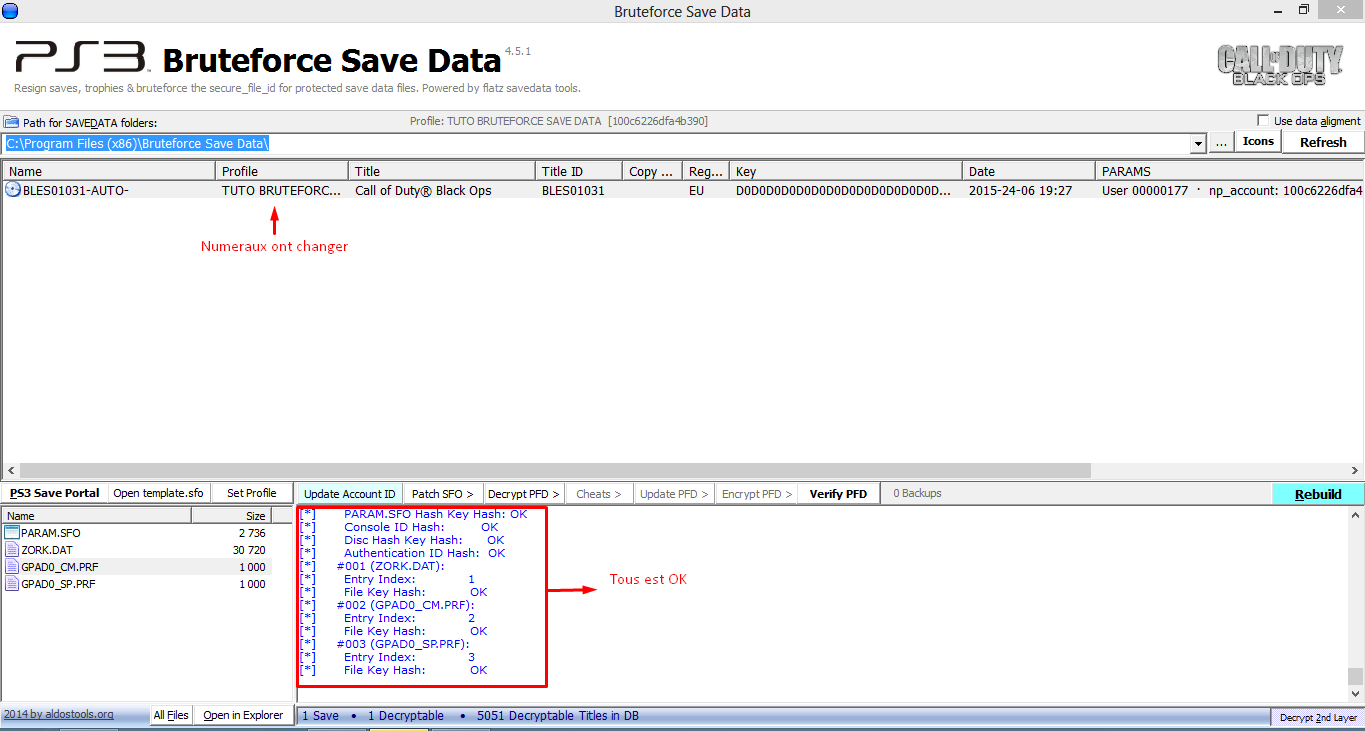Click the app icon in the title bar
The image size is (1365, 731).
pos(10,10)
